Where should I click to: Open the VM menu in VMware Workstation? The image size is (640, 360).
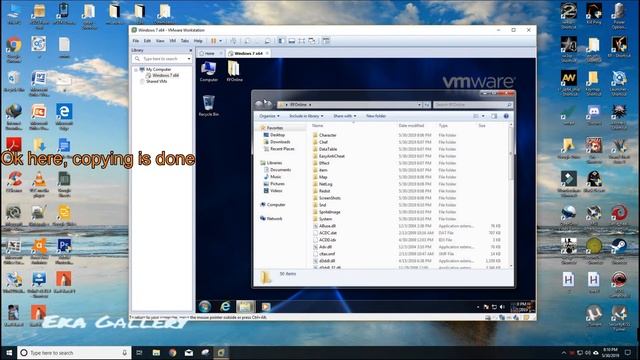tap(173, 41)
